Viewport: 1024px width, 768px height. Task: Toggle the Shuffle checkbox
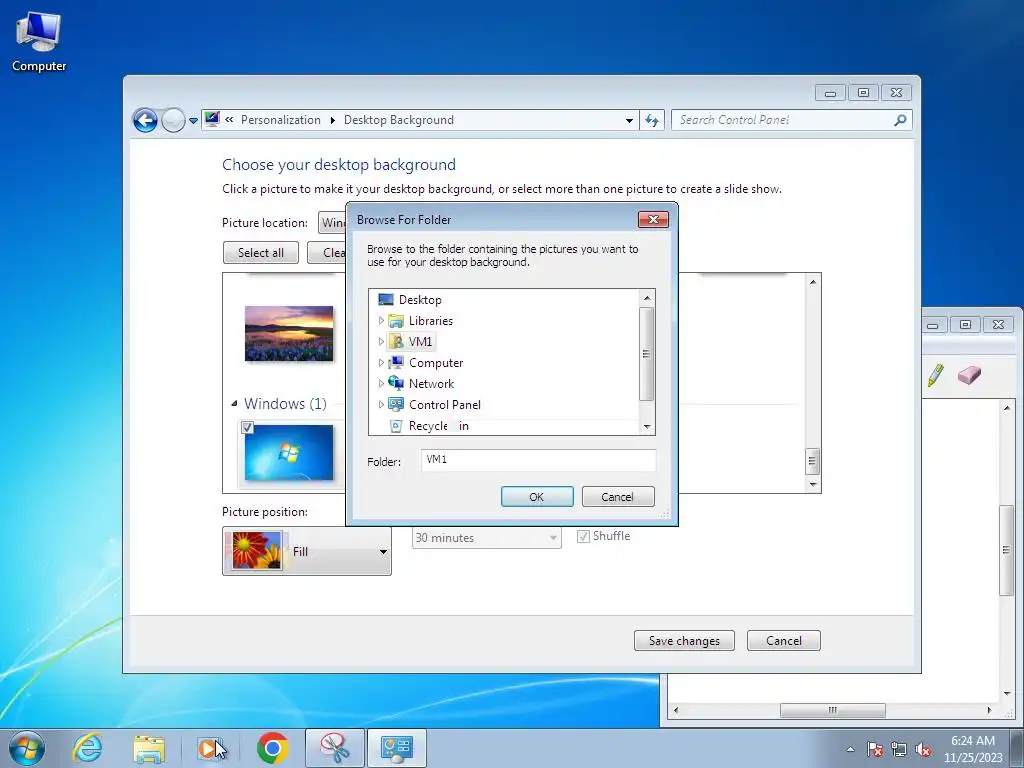pyautogui.click(x=583, y=537)
